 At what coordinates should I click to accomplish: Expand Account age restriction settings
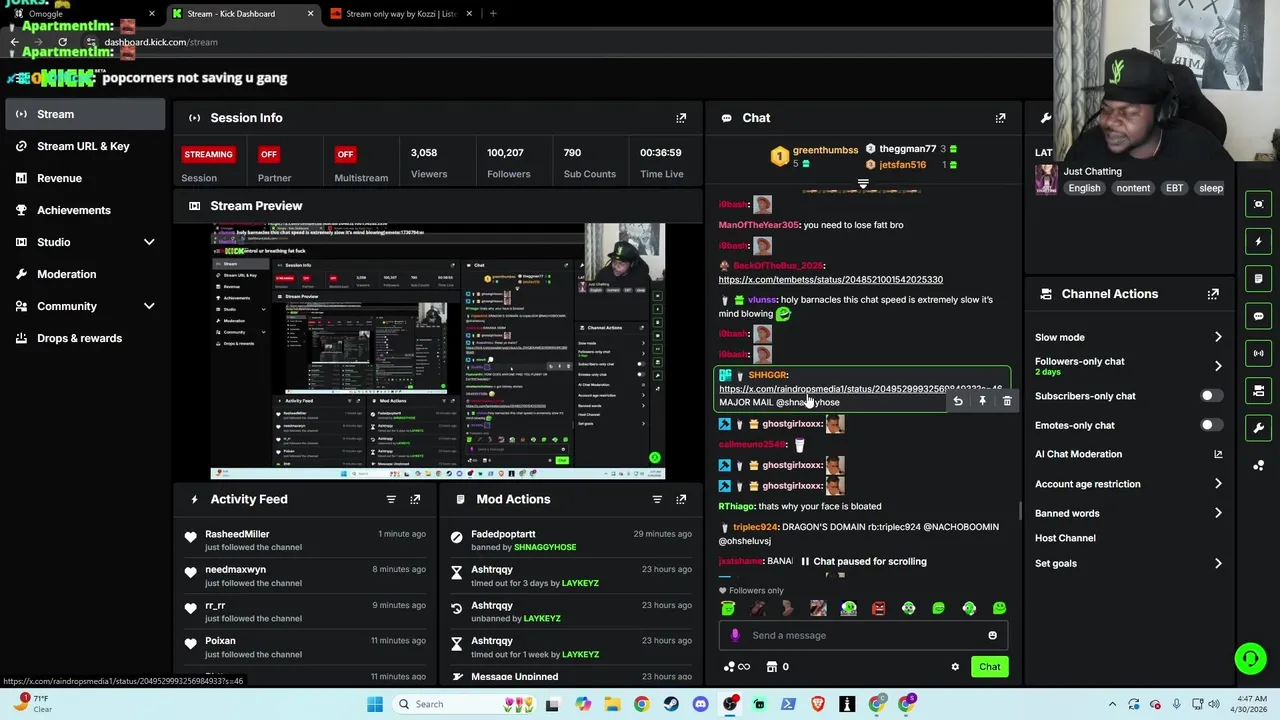(1218, 484)
